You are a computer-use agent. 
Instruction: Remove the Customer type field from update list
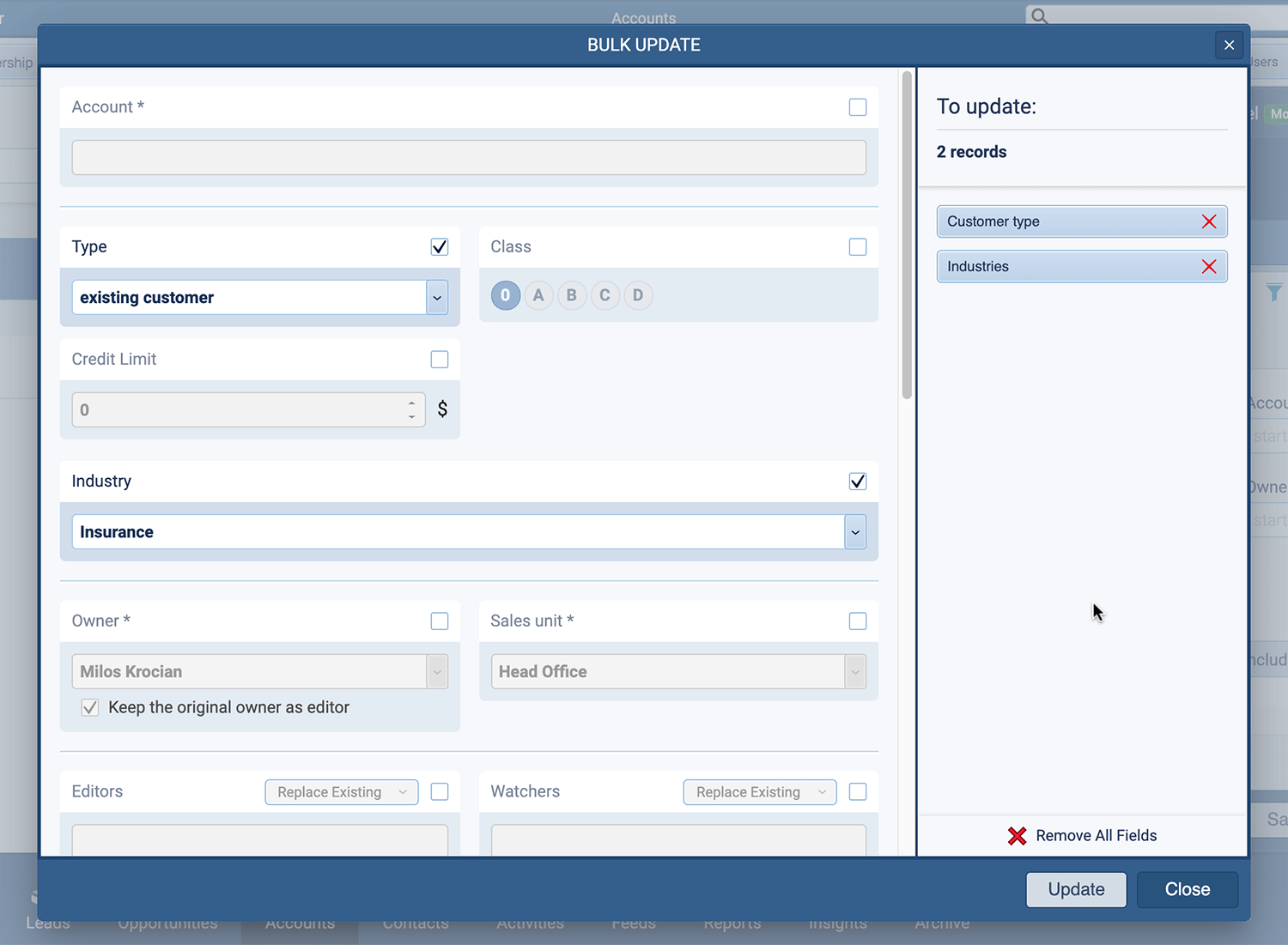(1209, 221)
